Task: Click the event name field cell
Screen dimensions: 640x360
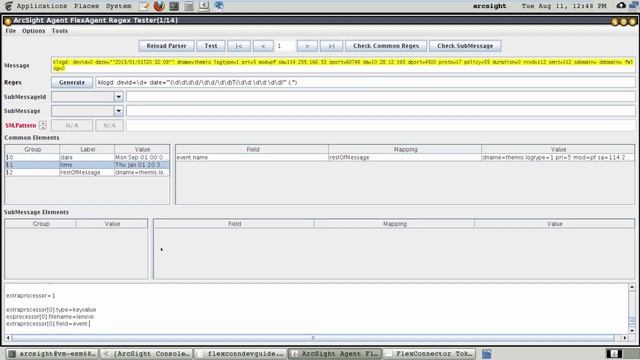Action: (252, 157)
